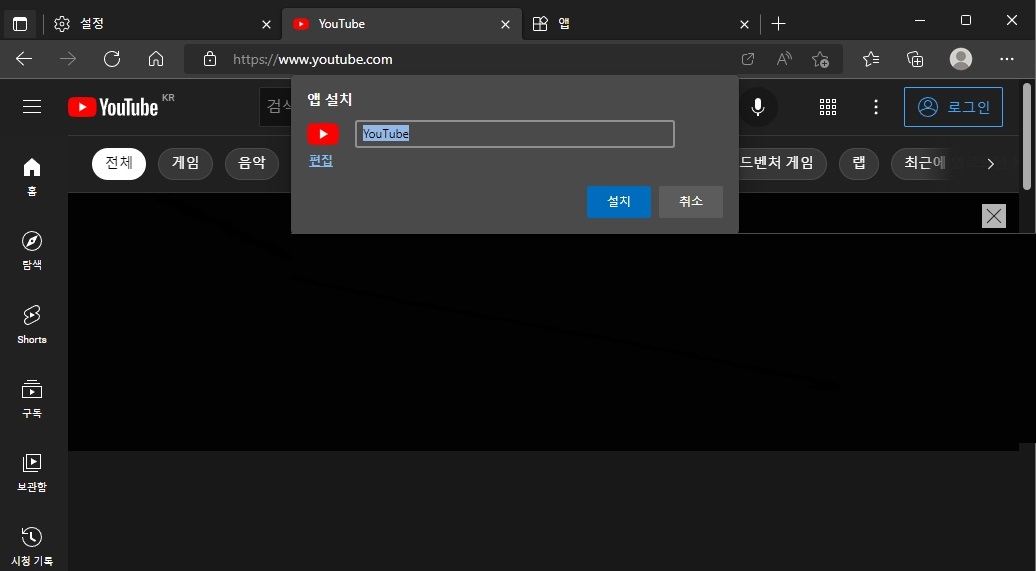The image size is (1036, 571).
Task: Select the 음악 filter chip
Action: [252, 163]
